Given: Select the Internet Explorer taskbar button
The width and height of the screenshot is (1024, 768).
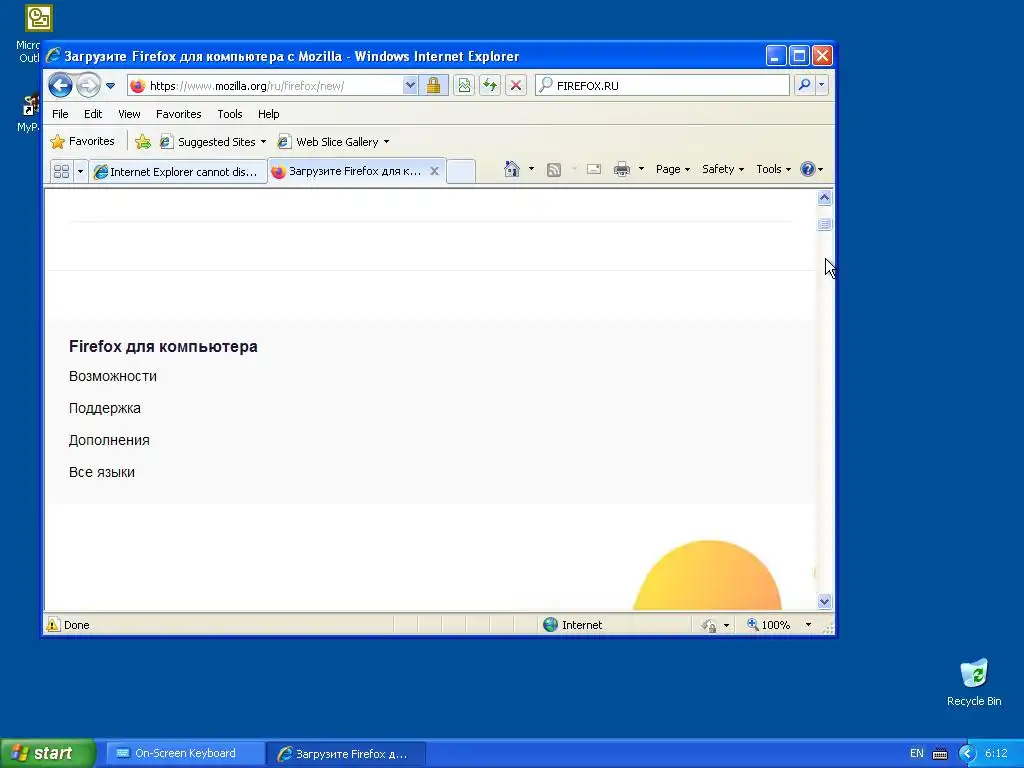Looking at the screenshot, I should click(346, 754).
